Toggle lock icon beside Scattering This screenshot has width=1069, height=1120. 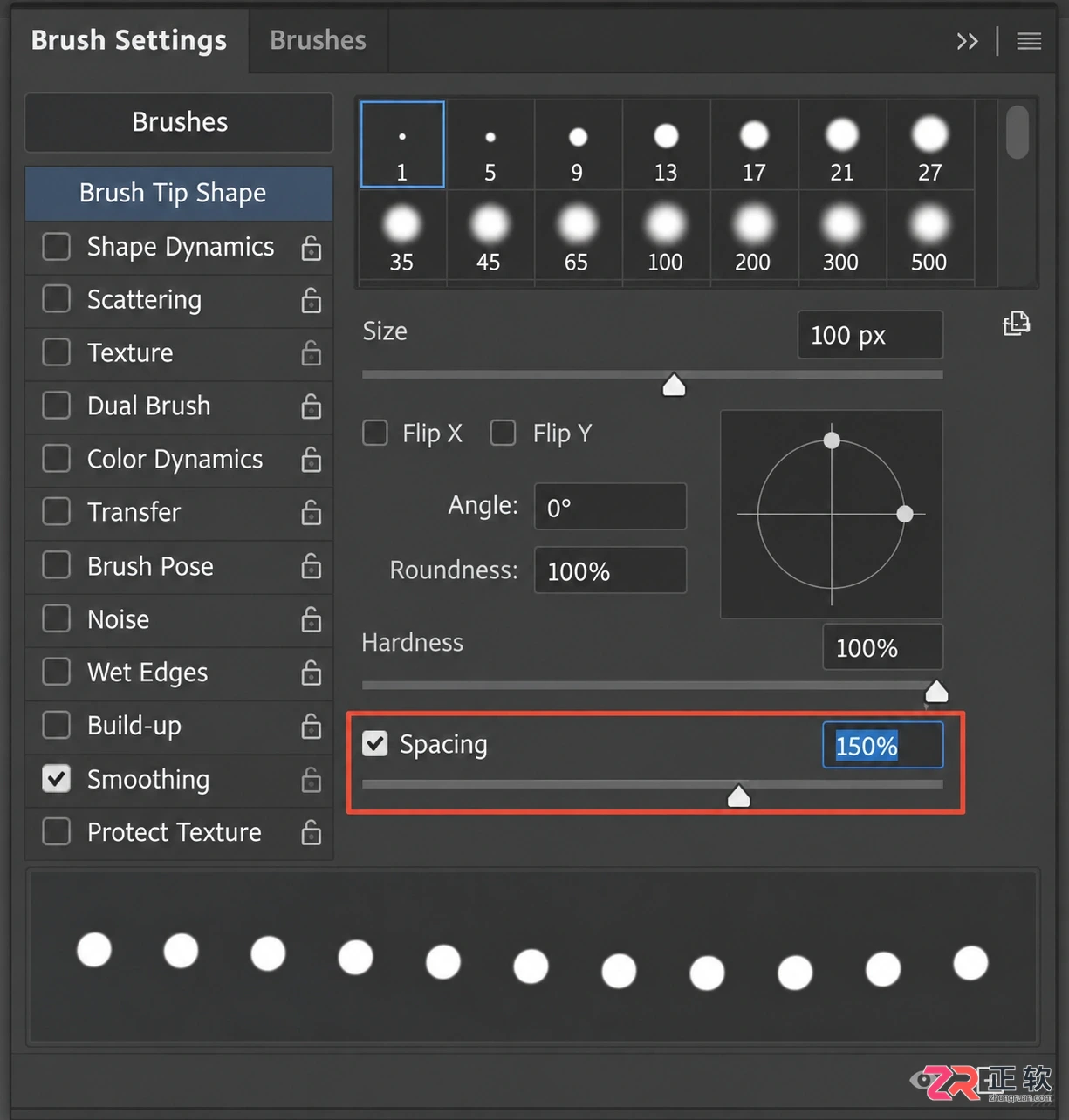[312, 301]
